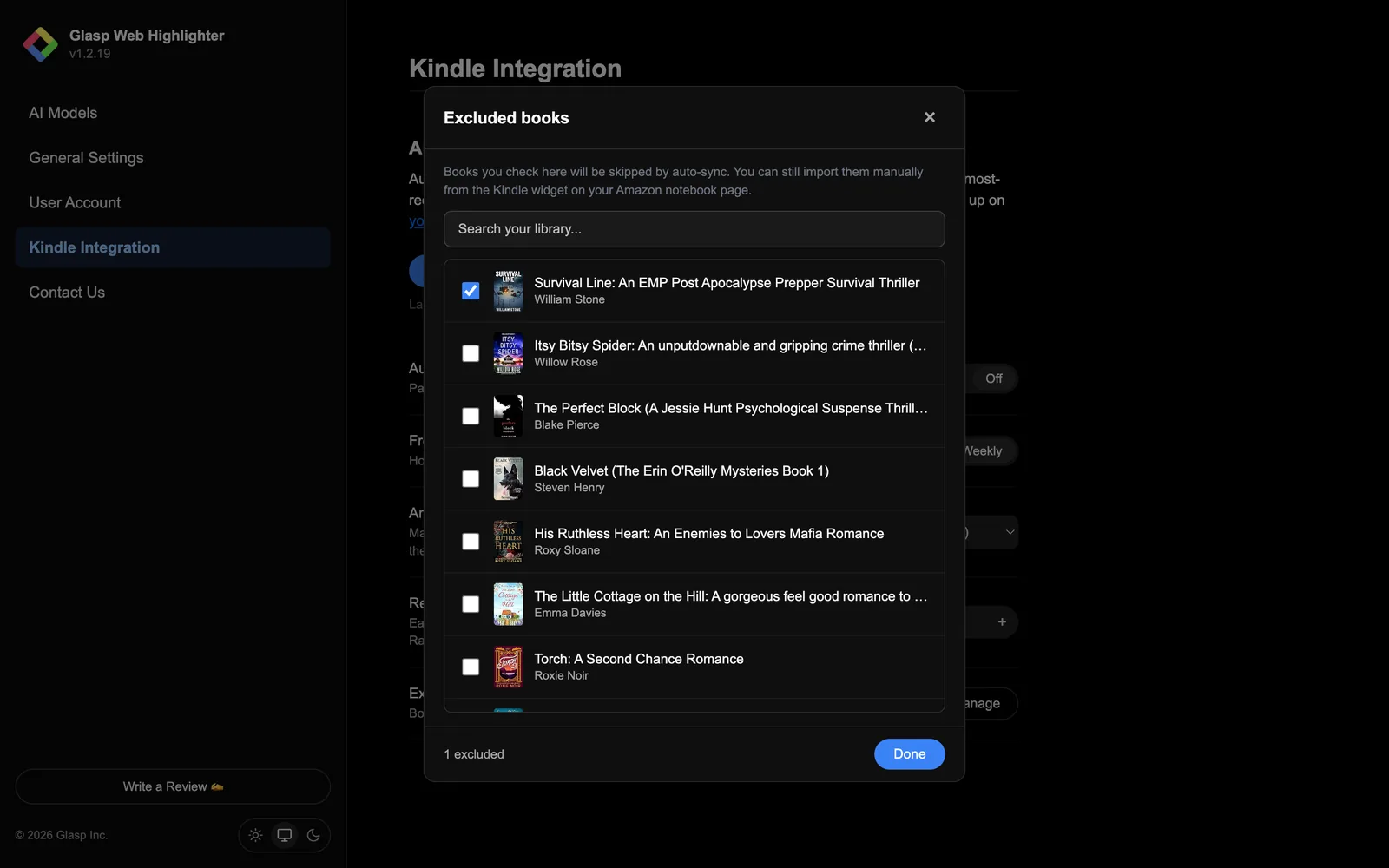Image resolution: width=1389 pixels, height=868 pixels.
Task: Click Black Velvet cover thumbnail
Action: tap(508, 479)
